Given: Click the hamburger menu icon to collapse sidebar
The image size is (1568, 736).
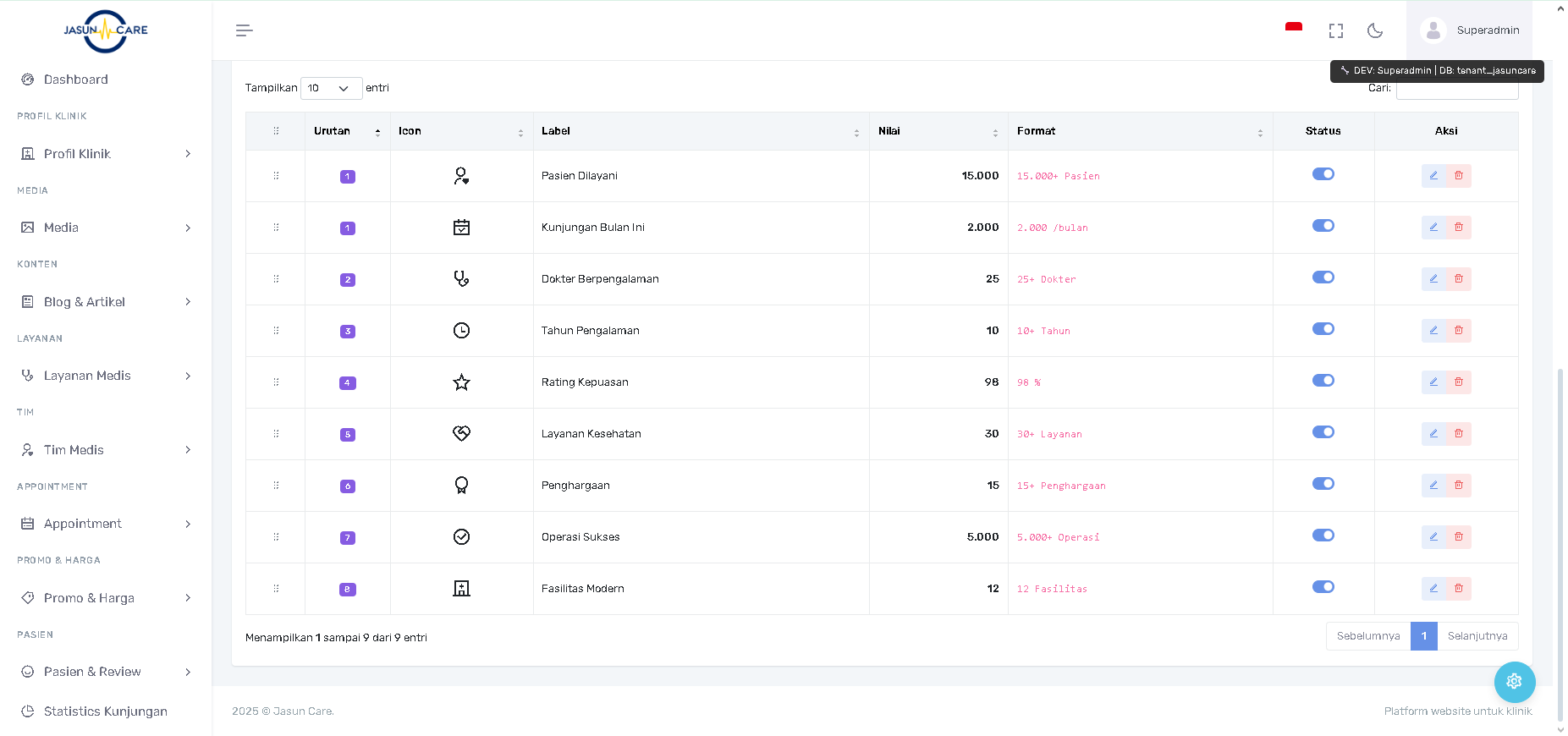Looking at the screenshot, I should coord(244,30).
